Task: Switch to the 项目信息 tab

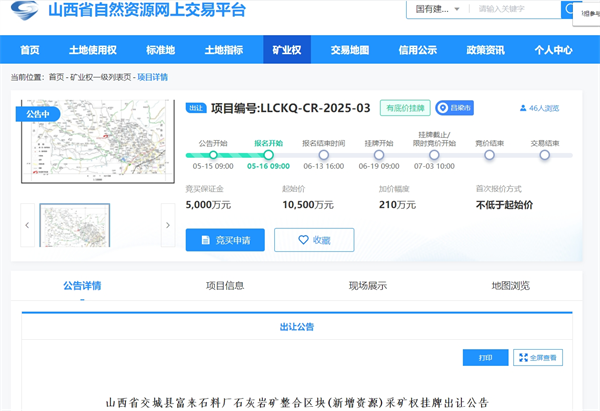Action: [225, 286]
